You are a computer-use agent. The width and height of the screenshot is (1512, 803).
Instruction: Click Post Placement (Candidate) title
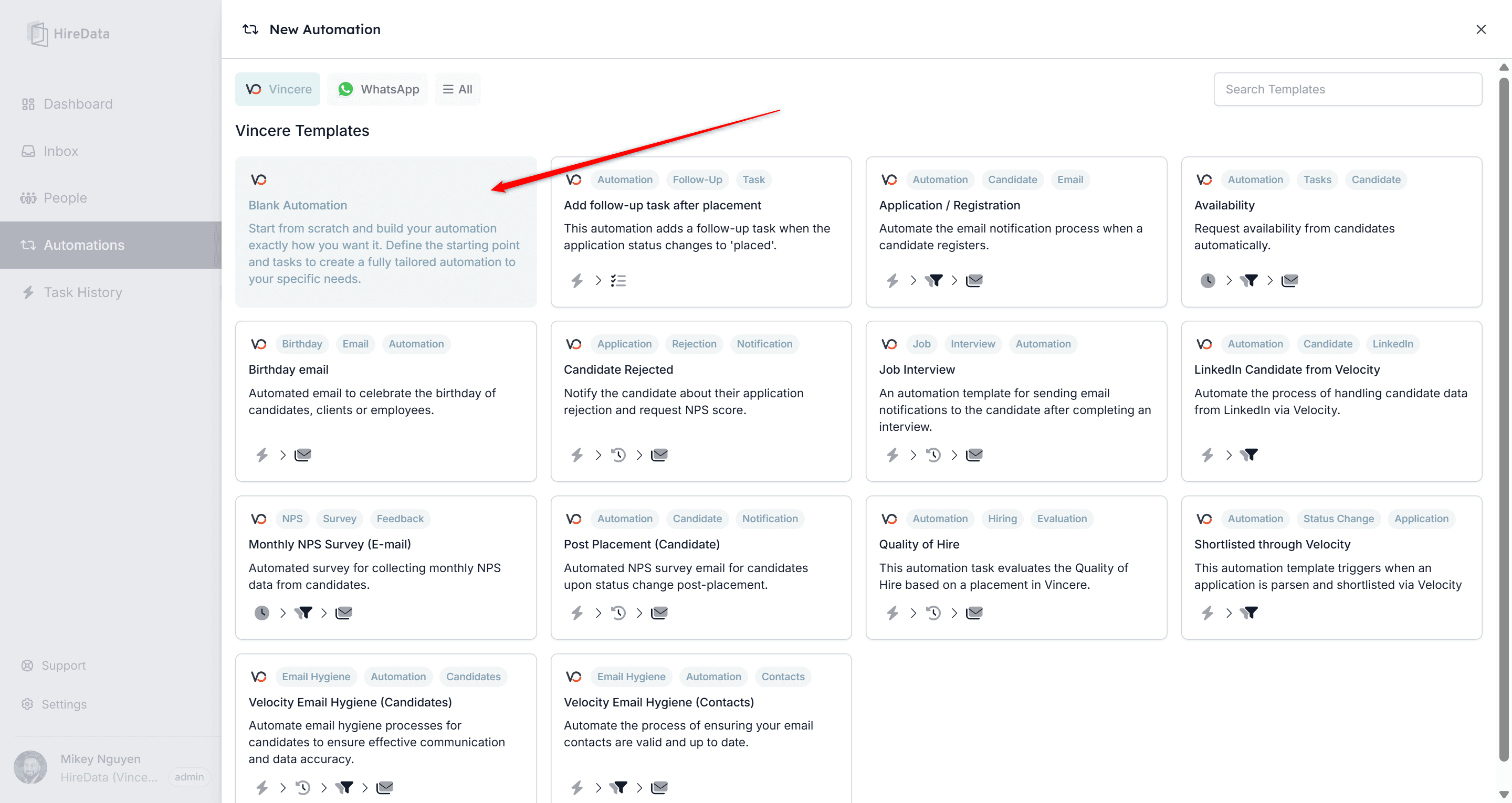click(x=642, y=544)
